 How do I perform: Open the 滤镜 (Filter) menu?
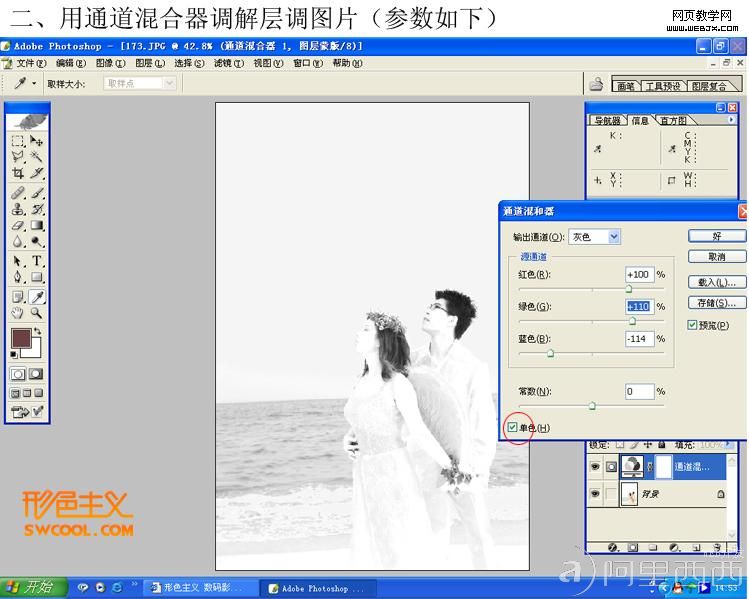(226, 63)
